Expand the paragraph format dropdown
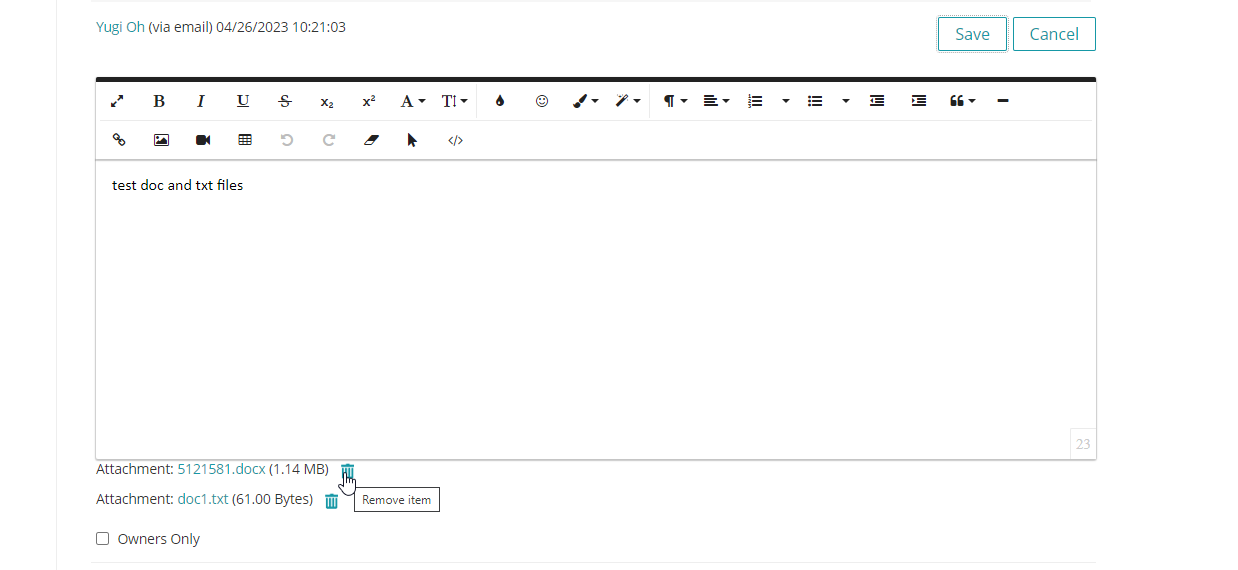This screenshot has height=570, width=1238. 675,101
